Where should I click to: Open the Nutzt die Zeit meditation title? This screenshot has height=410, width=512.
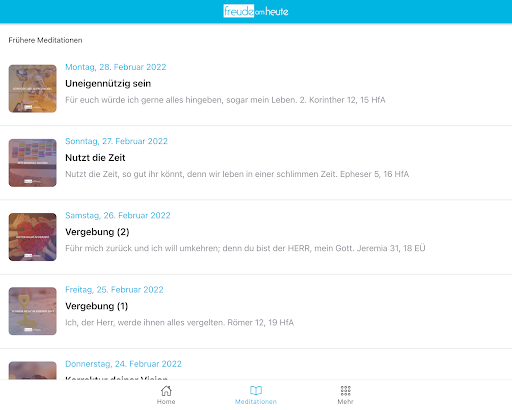tap(95, 158)
